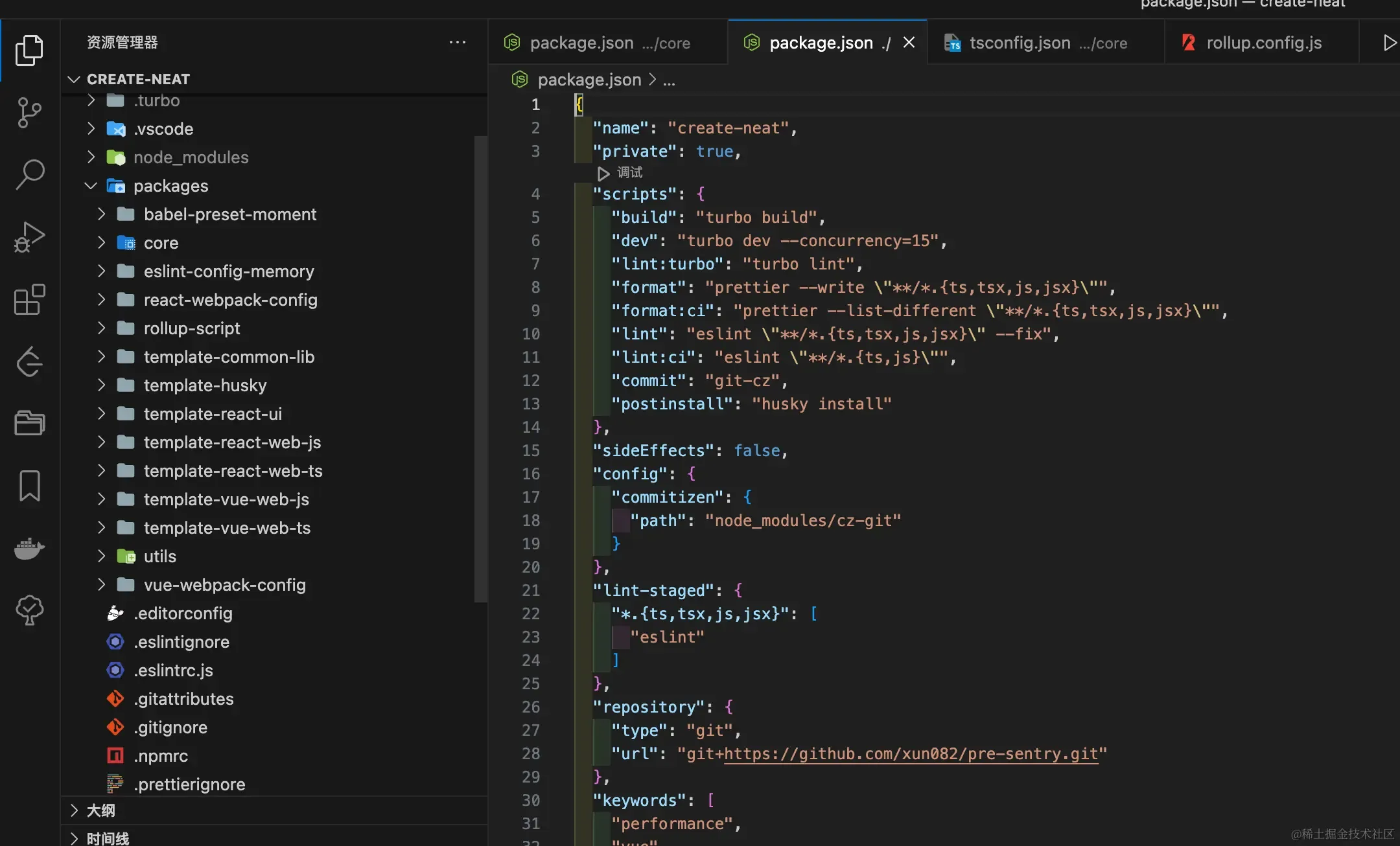Click the Node icon in package.json breadcrumb
The width and height of the screenshot is (1400, 846).
click(x=520, y=79)
